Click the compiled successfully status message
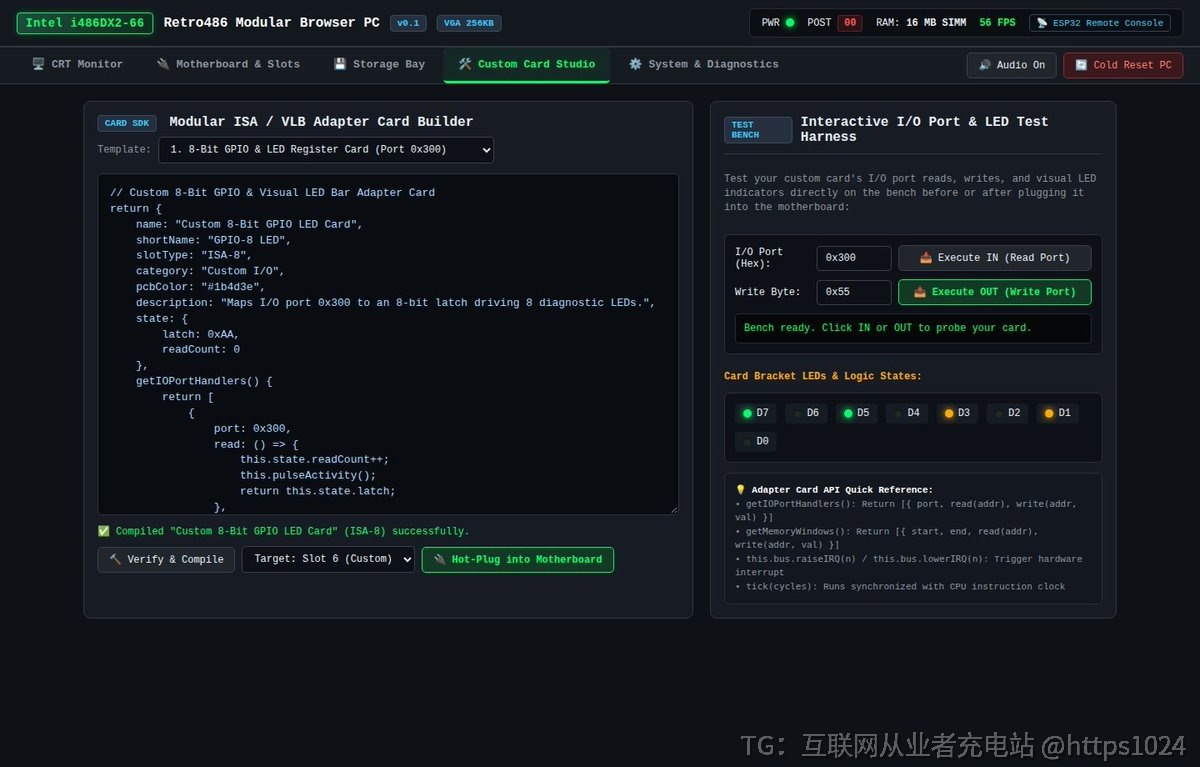1200x767 pixels. [x=284, y=531]
